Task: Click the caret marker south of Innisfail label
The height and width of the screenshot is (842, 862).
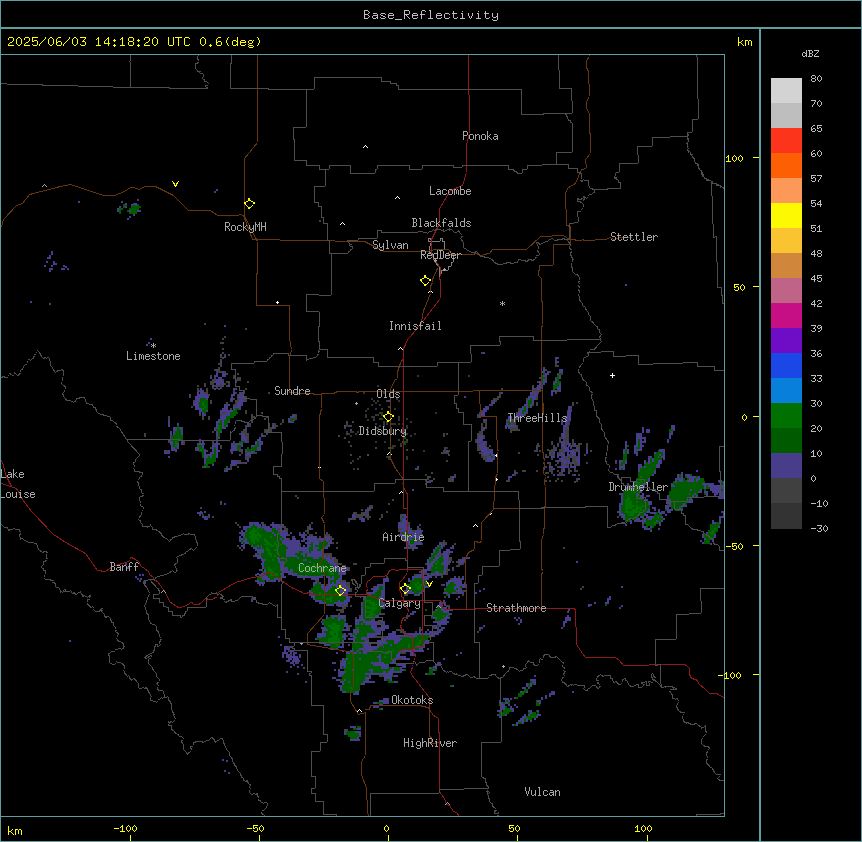Action: pyautogui.click(x=400, y=348)
